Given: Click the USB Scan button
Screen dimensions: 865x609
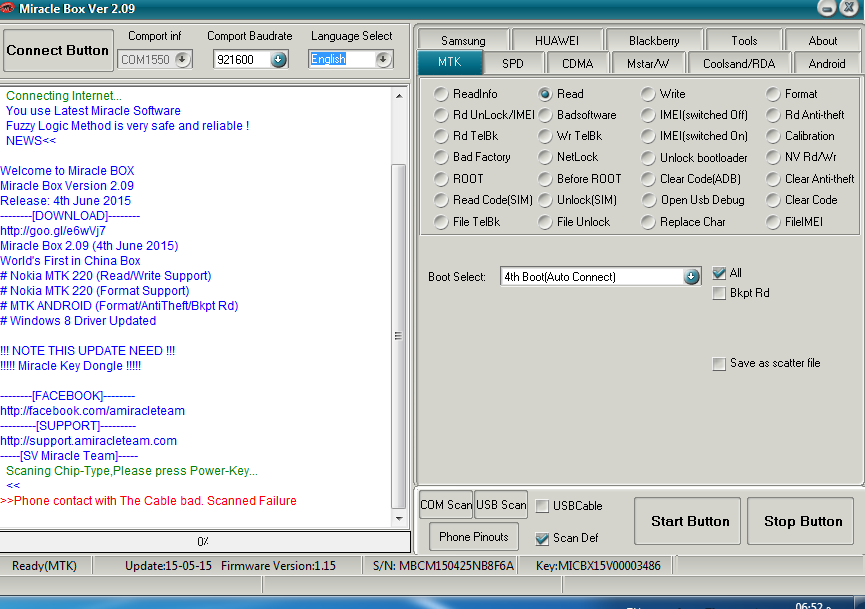Looking at the screenshot, I should pyautogui.click(x=501, y=505).
